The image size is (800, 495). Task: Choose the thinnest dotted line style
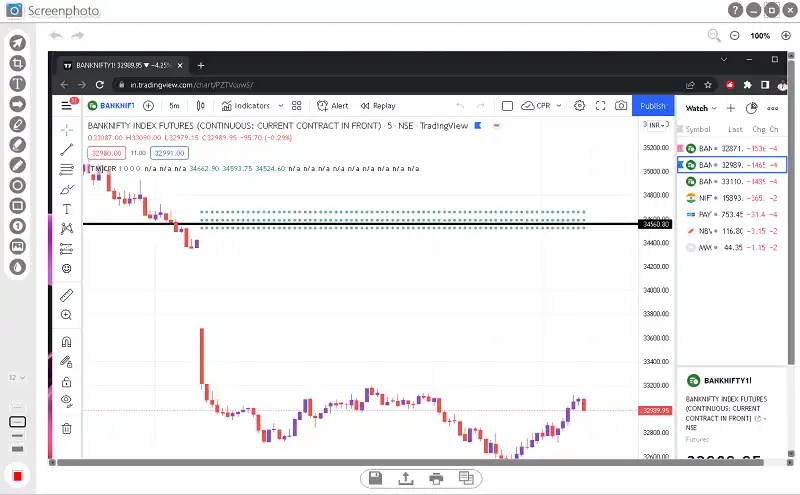[17, 408]
